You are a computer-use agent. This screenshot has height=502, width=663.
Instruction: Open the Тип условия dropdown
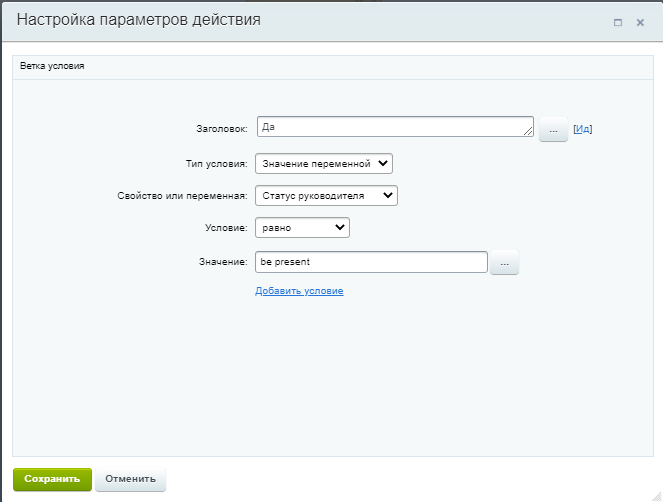pyautogui.click(x=324, y=164)
